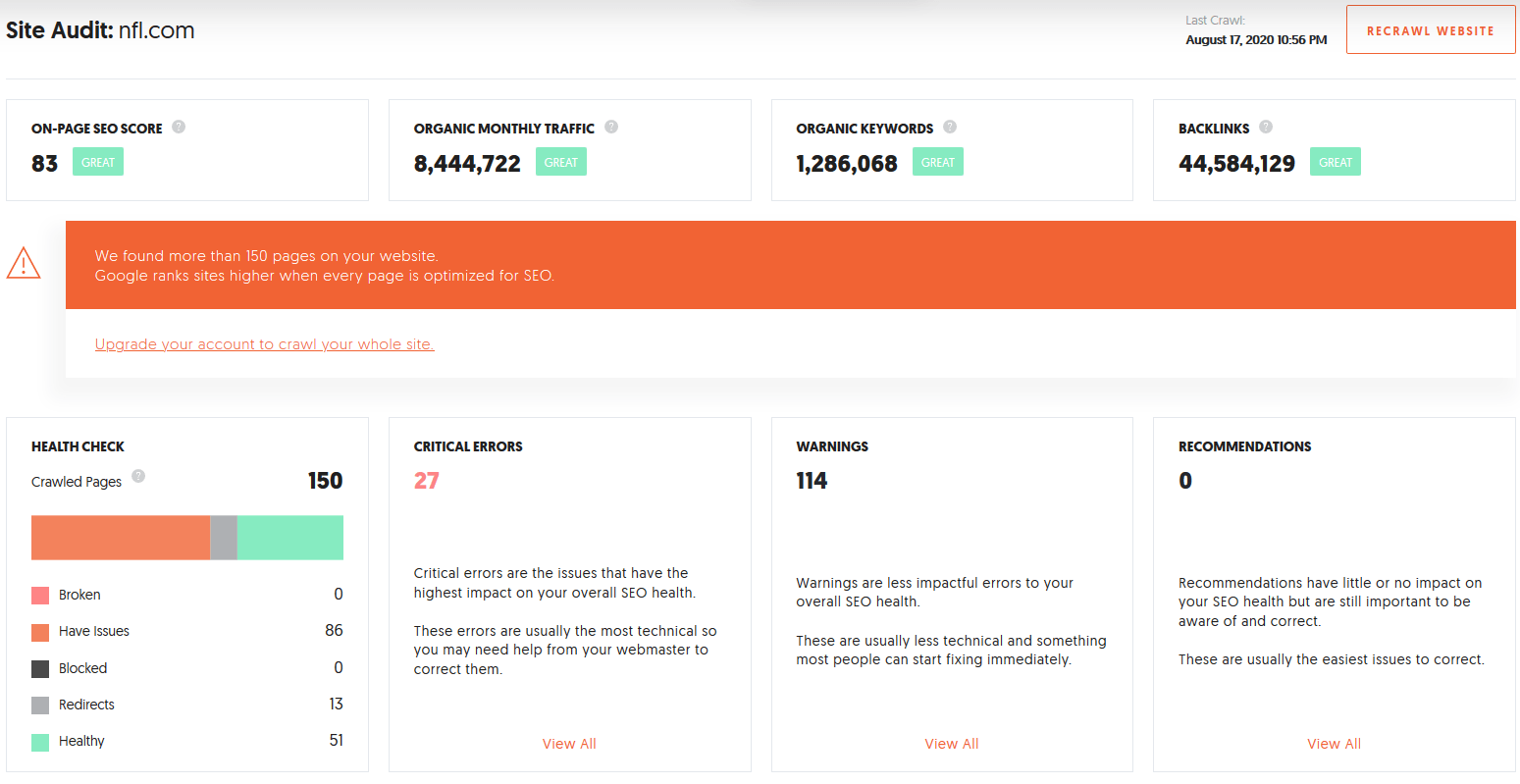Image resolution: width=1520 pixels, height=784 pixels.
Task: Click the Recrawl Website button
Action: (x=1431, y=30)
